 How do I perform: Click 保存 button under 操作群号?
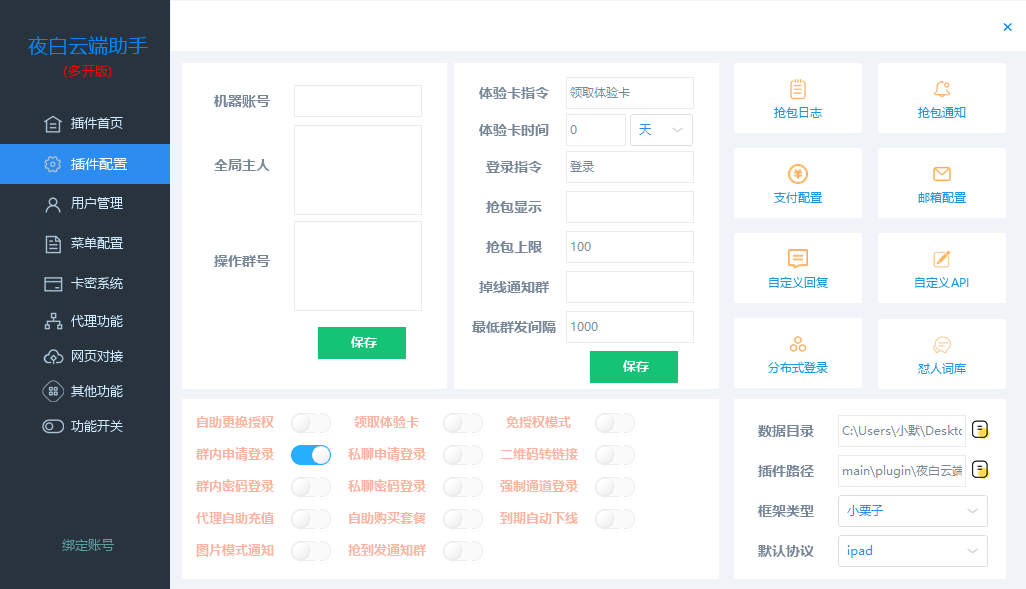coord(362,343)
